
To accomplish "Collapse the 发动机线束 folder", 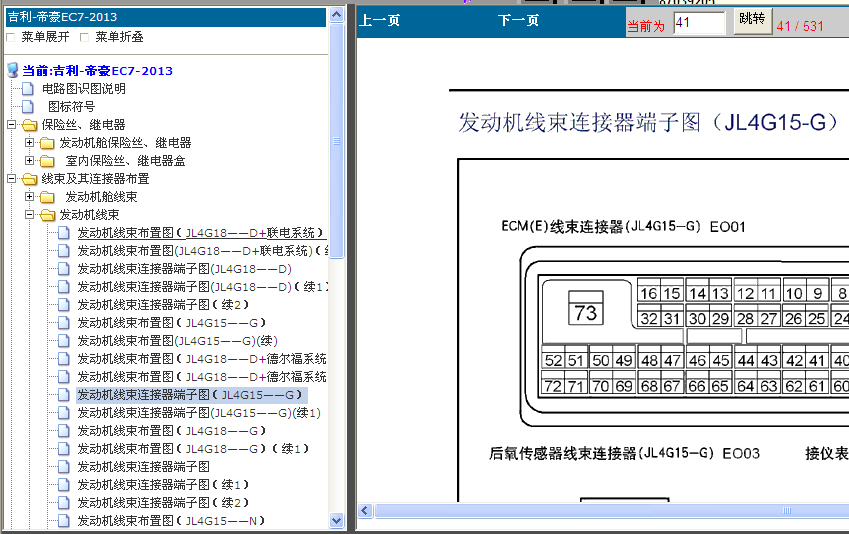I will [x=29, y=214].
